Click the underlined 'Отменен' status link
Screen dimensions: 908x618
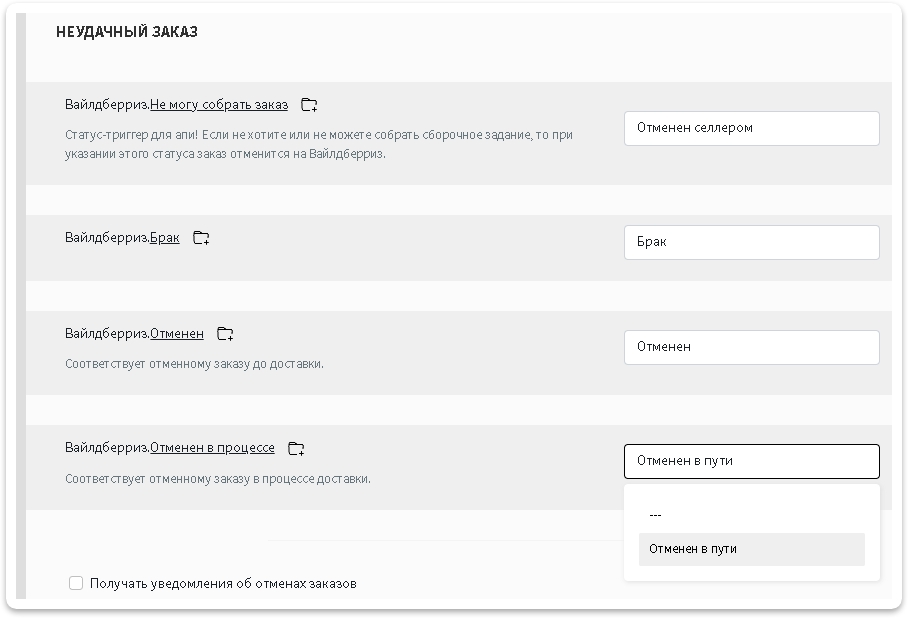pyautogui.click(x=177, y=334)
